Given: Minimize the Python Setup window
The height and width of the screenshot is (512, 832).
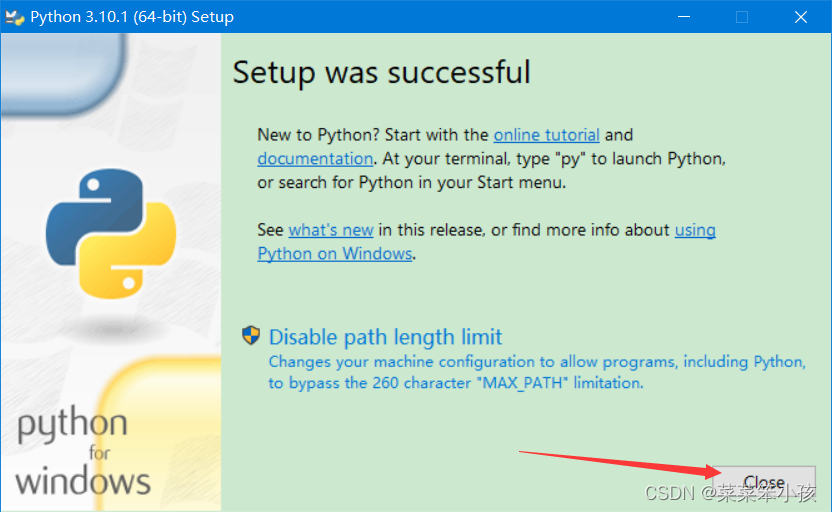Looking at the screenshot, I should (684, 17).
